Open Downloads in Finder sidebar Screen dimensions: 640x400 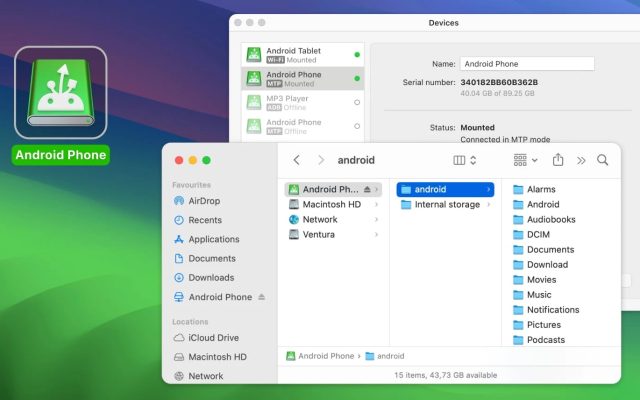(x=204, y=278)
